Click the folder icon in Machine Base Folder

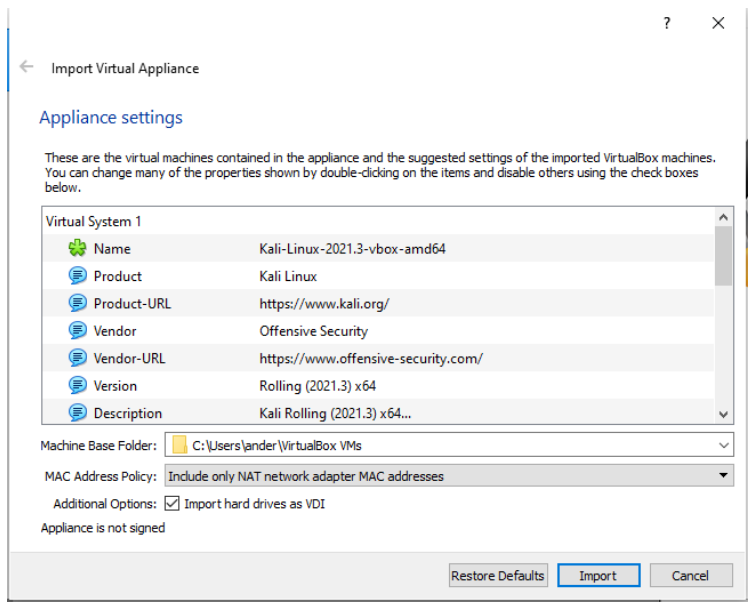(x=180, y=445)
